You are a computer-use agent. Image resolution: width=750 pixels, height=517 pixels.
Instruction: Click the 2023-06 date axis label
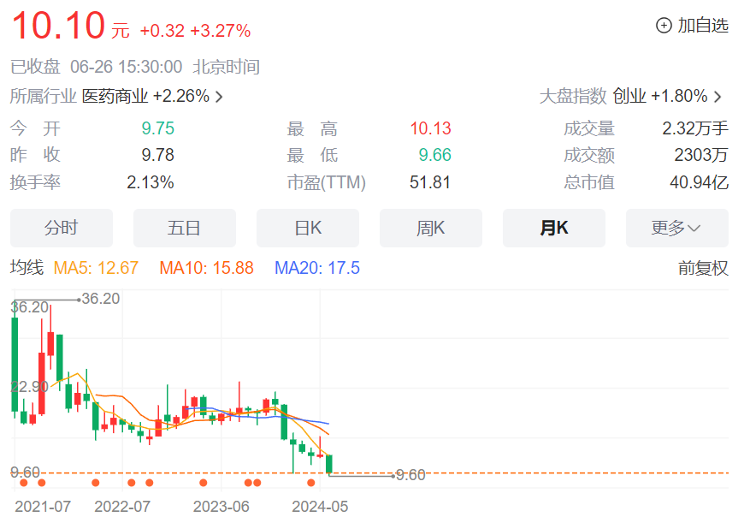point(221,506)
